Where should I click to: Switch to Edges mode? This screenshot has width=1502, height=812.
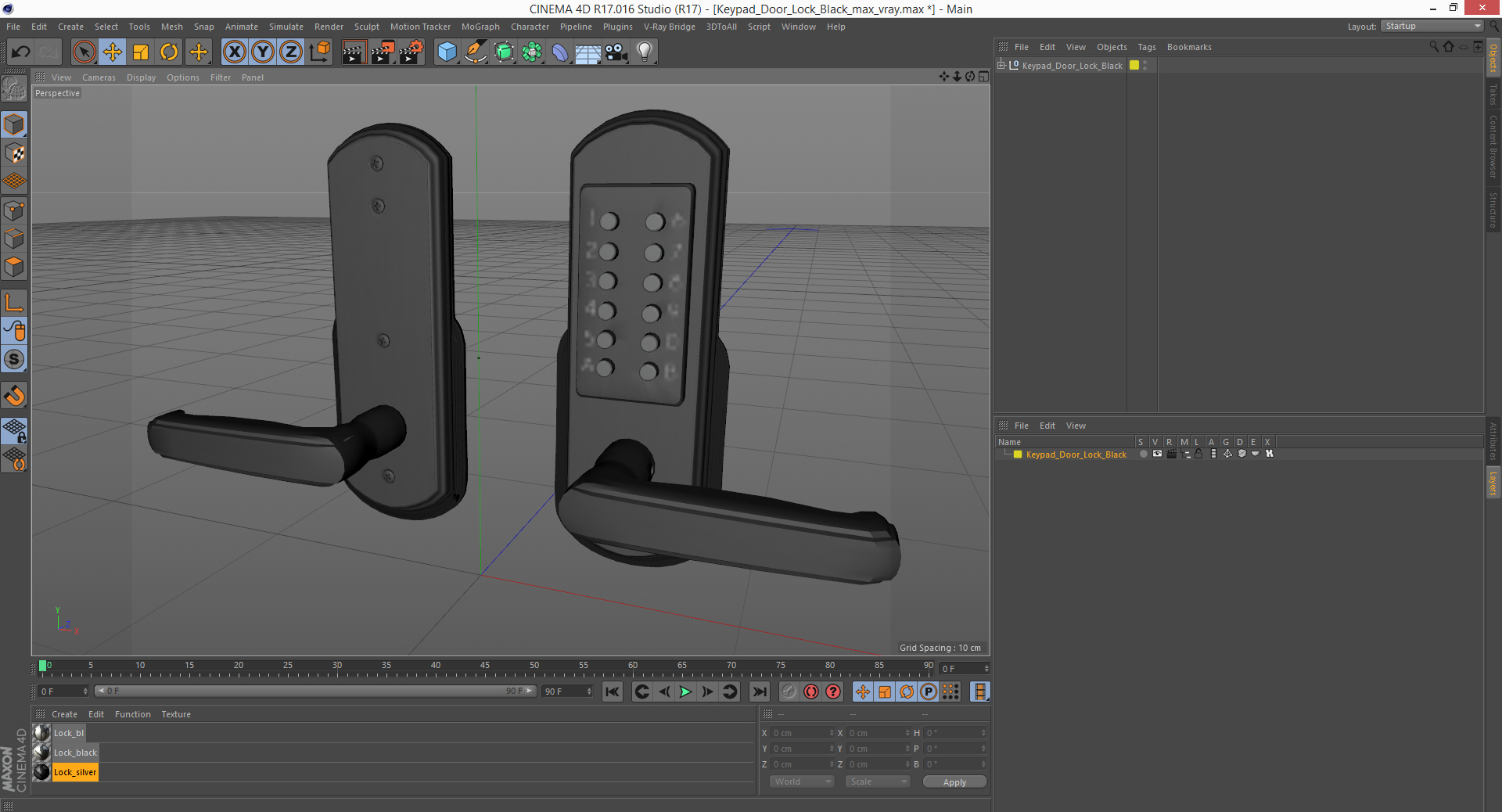pos(15,239)
